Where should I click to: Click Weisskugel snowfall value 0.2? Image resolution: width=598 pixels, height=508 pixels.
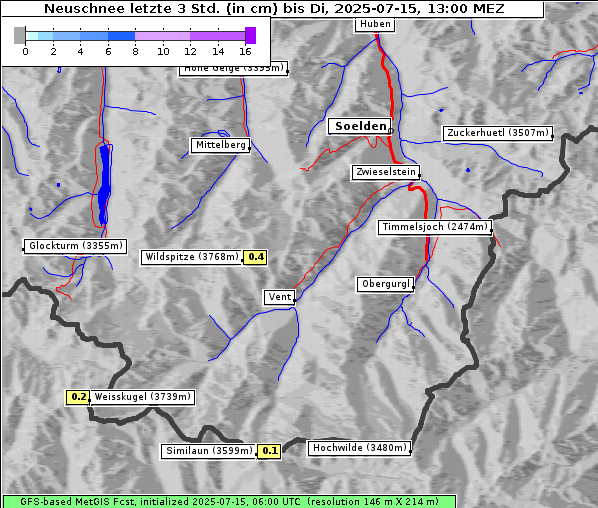pos(78,397)
